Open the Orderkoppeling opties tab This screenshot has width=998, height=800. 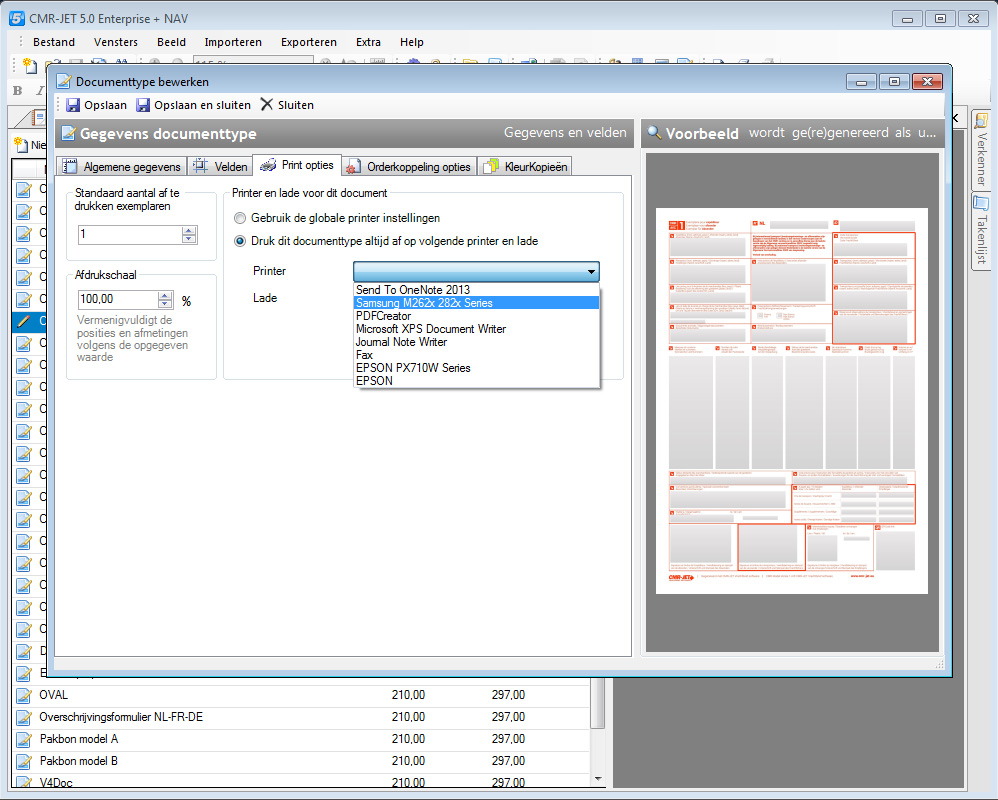[408, 167]
